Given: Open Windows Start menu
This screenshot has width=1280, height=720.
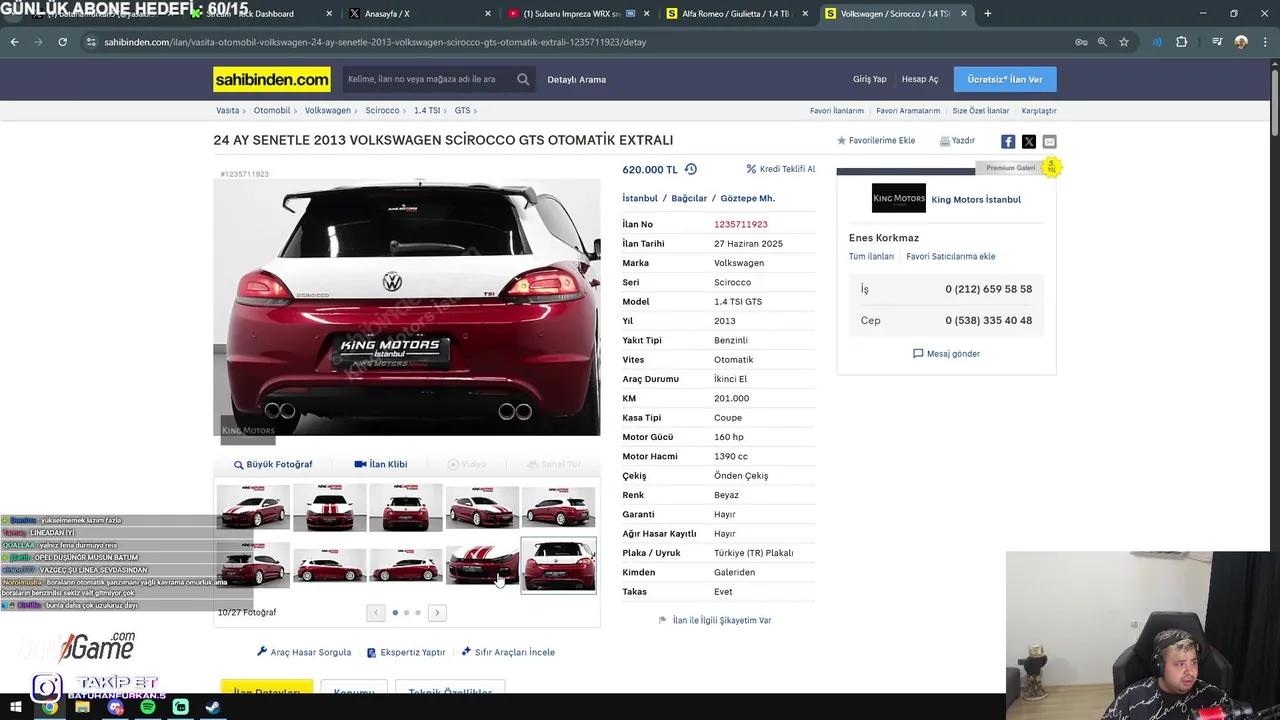Looking at the screenshot, I should point(16,707).
